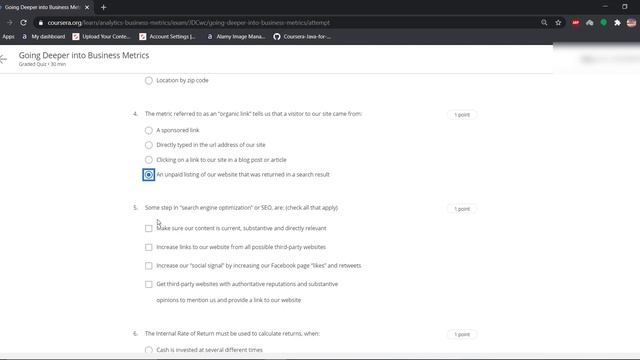Select An unpaid listing in search result
This screenshot has height=360, width=640.
tap(149, 175)
